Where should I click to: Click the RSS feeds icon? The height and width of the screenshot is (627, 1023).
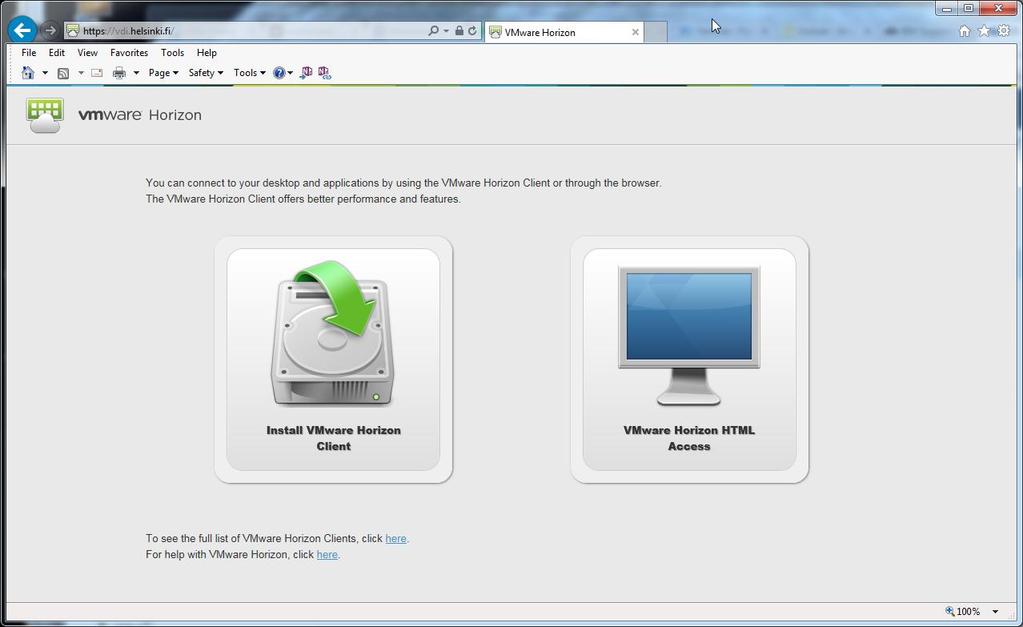coord(63,73)
